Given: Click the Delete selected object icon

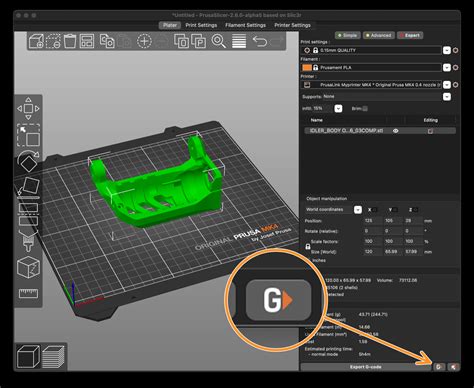Looking at the screenshot, I should pos(53,42).
